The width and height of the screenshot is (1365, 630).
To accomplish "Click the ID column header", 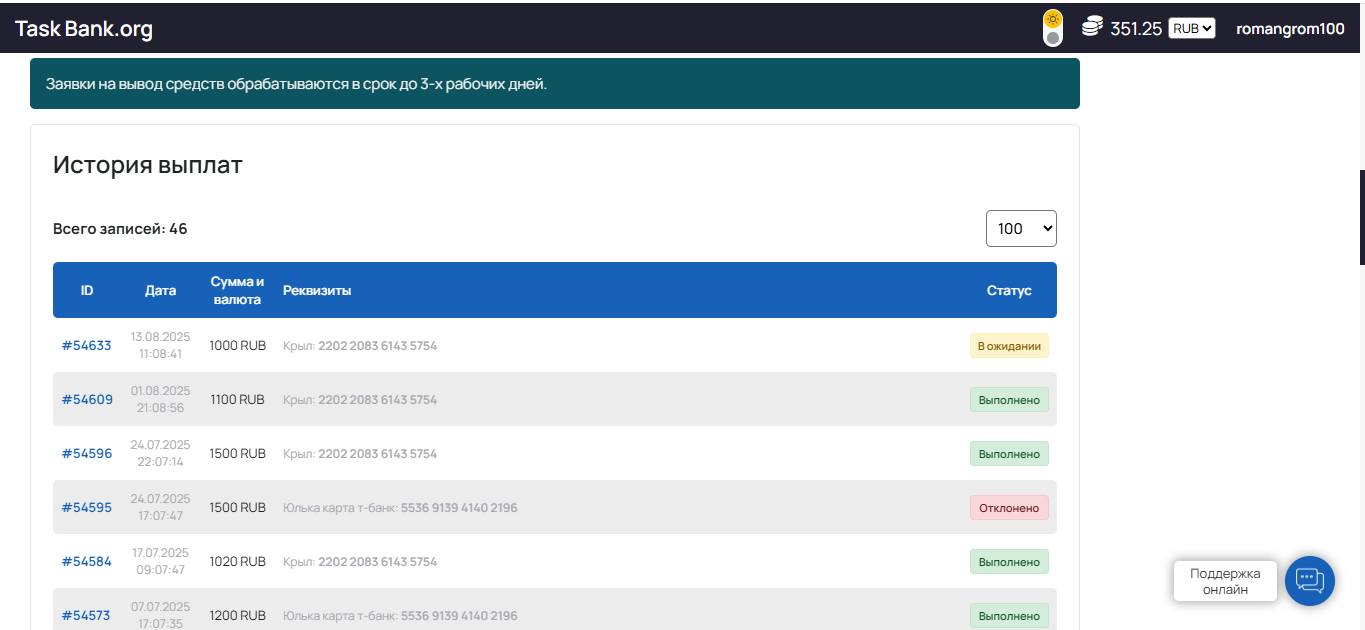I will click(x=87, y=290).
